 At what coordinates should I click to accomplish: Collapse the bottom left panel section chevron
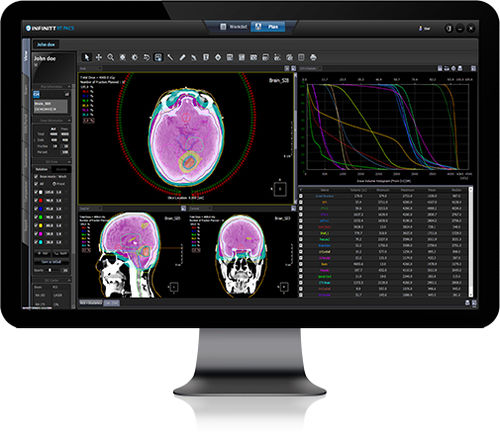[69, 280]
